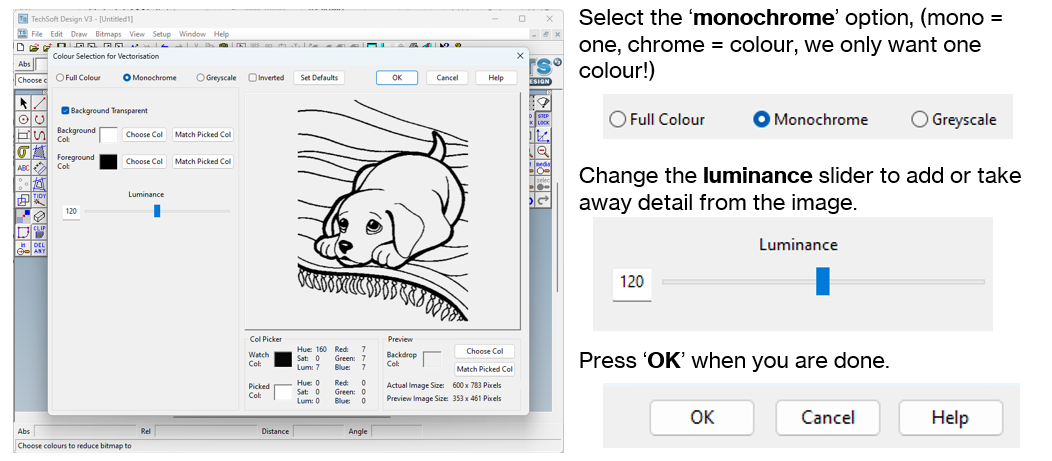
Task: Click the black Foreground colour swatch
Action: point(107,161)
